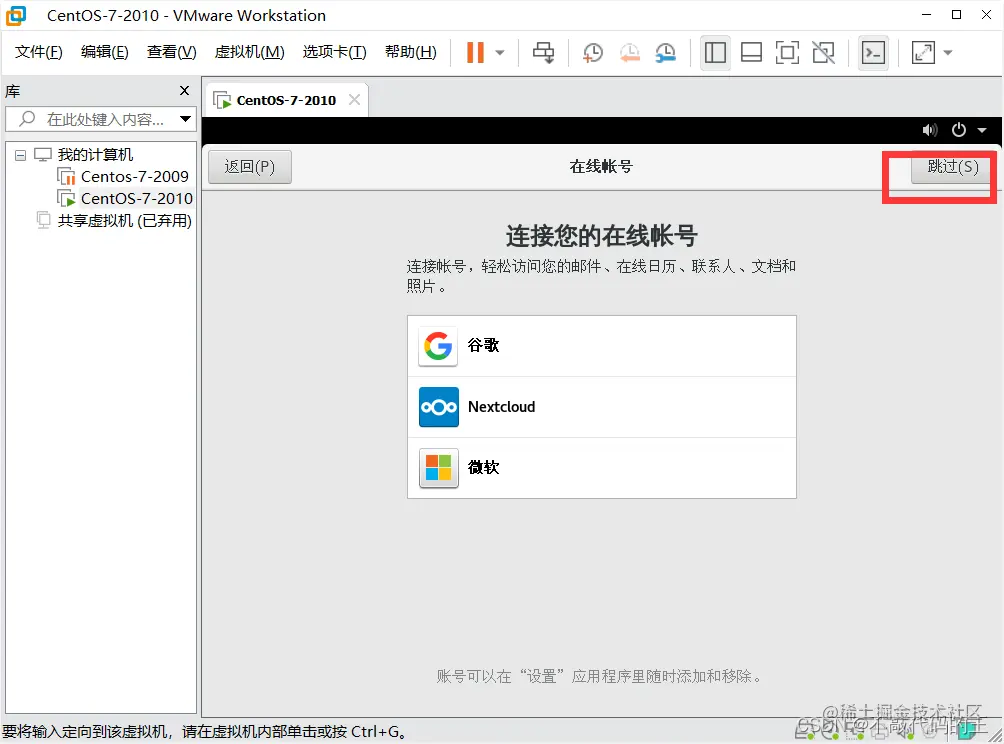
Task: Click the 返回(P) back button
Action: point(250,166)
